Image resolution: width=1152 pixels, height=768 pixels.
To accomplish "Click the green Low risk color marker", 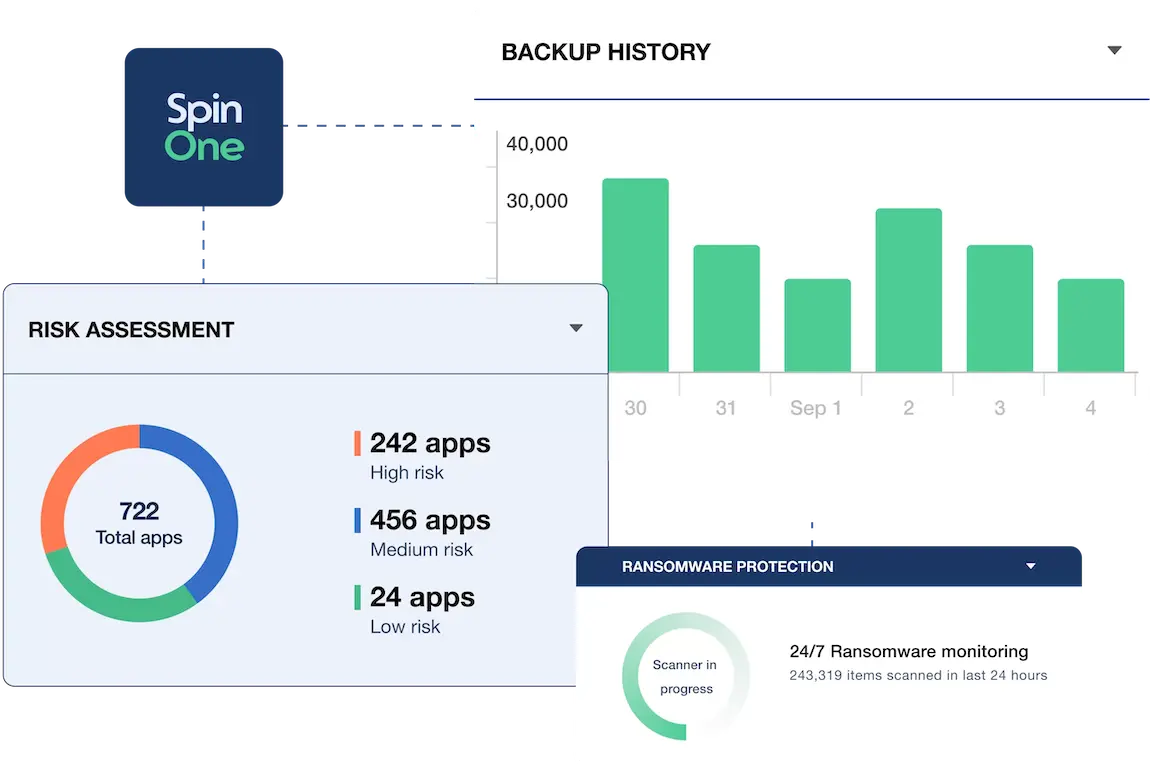I will (357, 597).
